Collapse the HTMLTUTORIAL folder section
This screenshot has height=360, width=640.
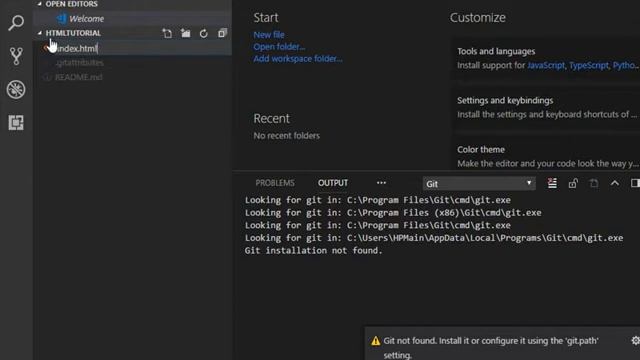(x=40, y=33)
